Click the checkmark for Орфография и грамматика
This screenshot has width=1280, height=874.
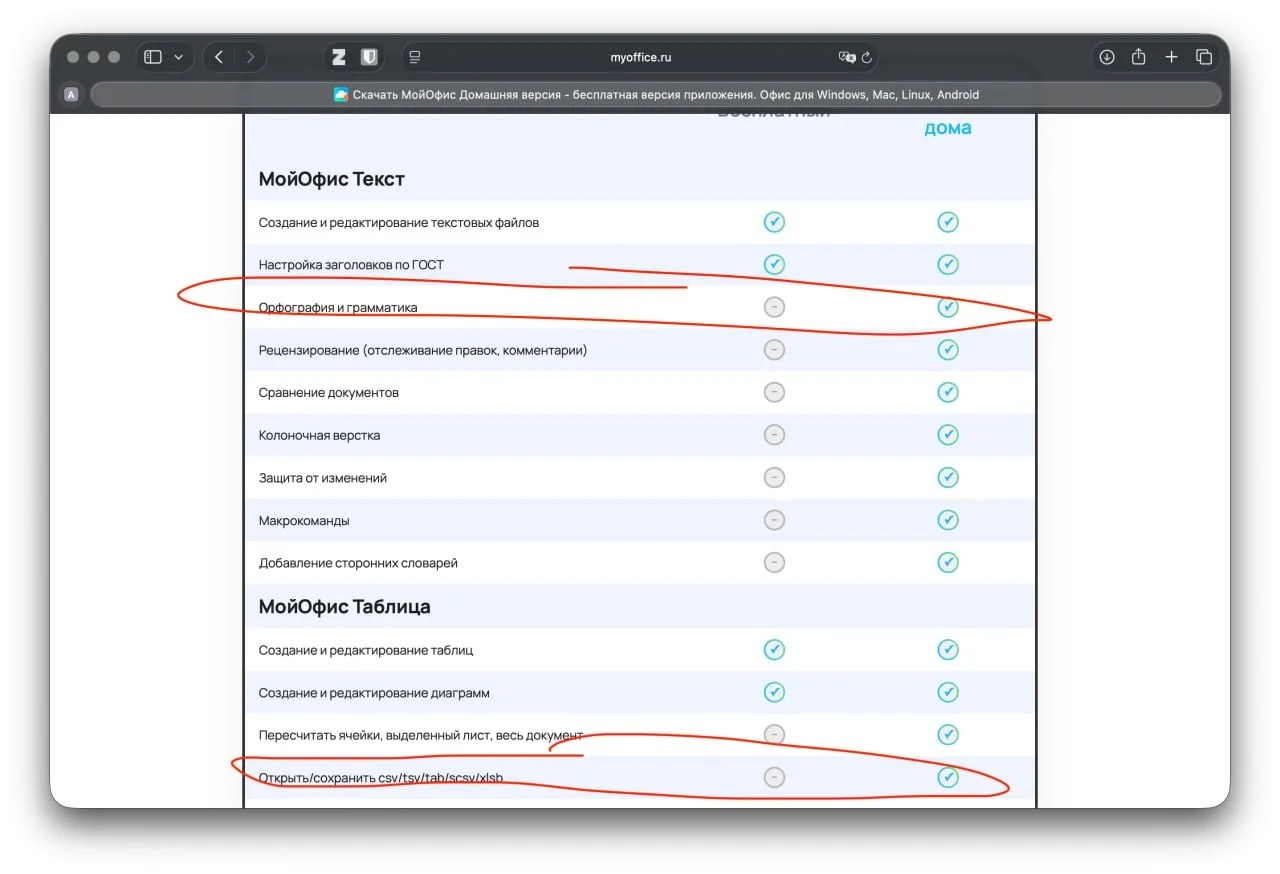pos(948,307)
